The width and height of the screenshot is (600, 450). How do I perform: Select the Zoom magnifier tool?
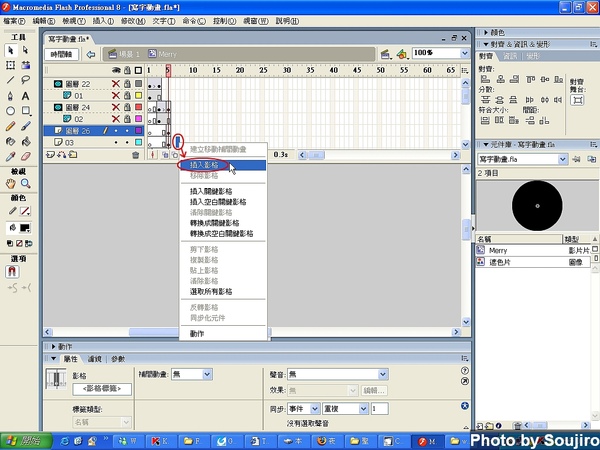[x=26, y=184]
